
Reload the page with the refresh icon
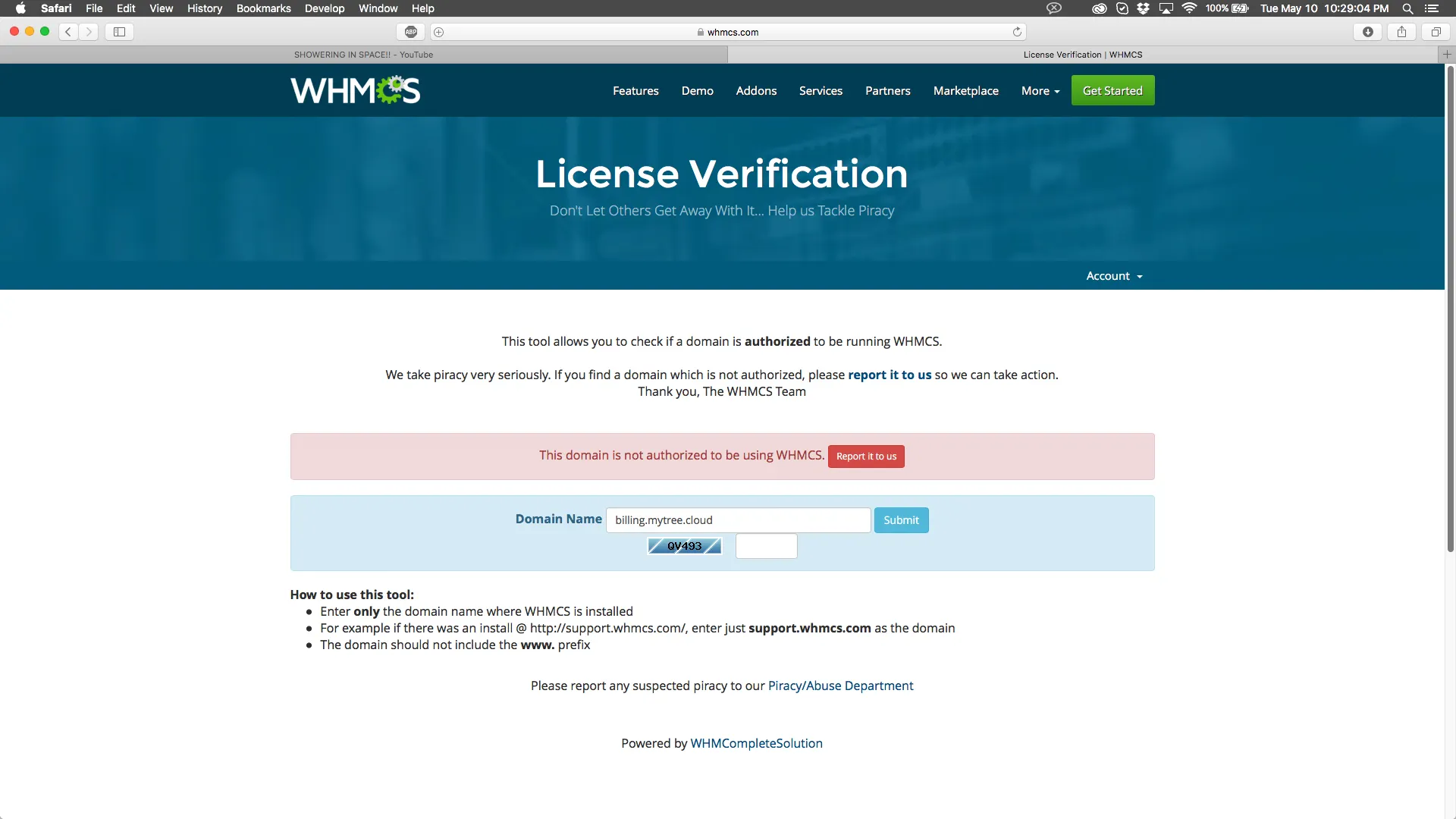click(1017, 32)
